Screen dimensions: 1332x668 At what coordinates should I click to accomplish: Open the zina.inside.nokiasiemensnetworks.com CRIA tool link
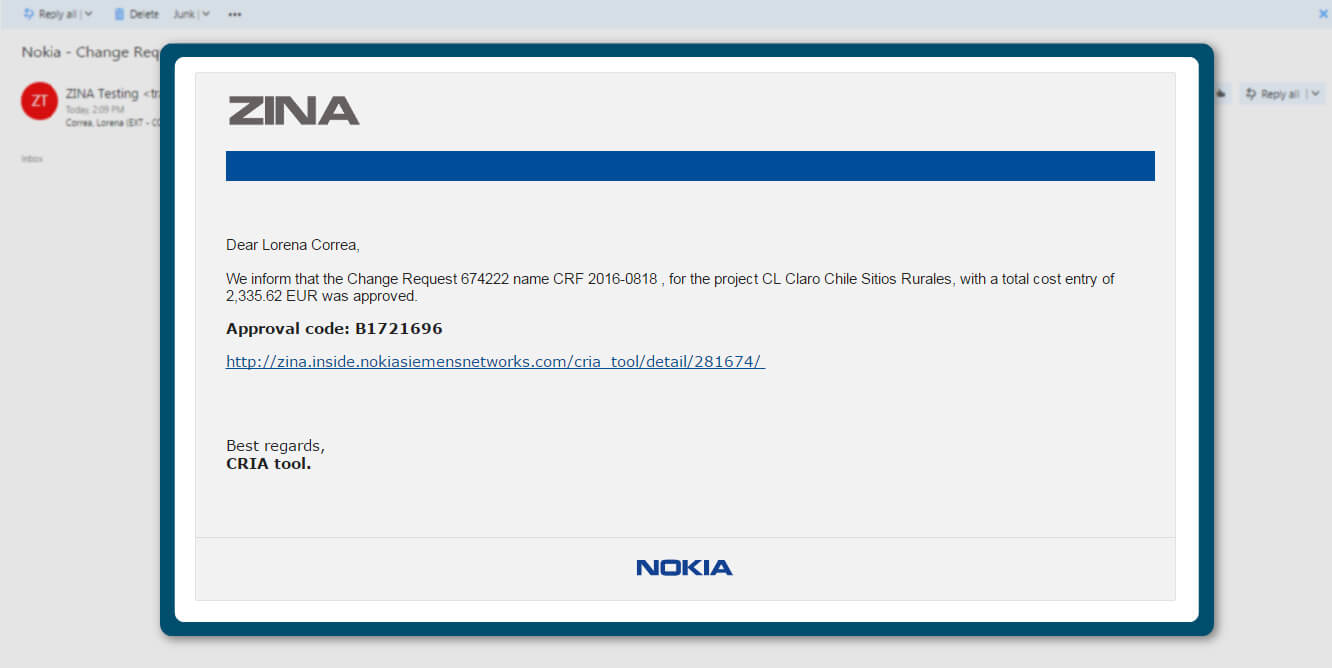tap(495, 362)
